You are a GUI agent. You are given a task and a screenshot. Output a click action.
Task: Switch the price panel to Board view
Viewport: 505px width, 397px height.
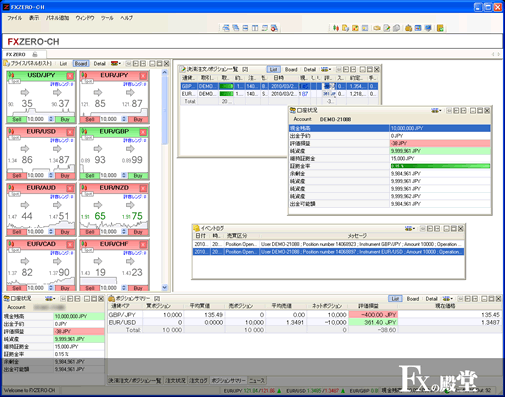click(81, 63)
